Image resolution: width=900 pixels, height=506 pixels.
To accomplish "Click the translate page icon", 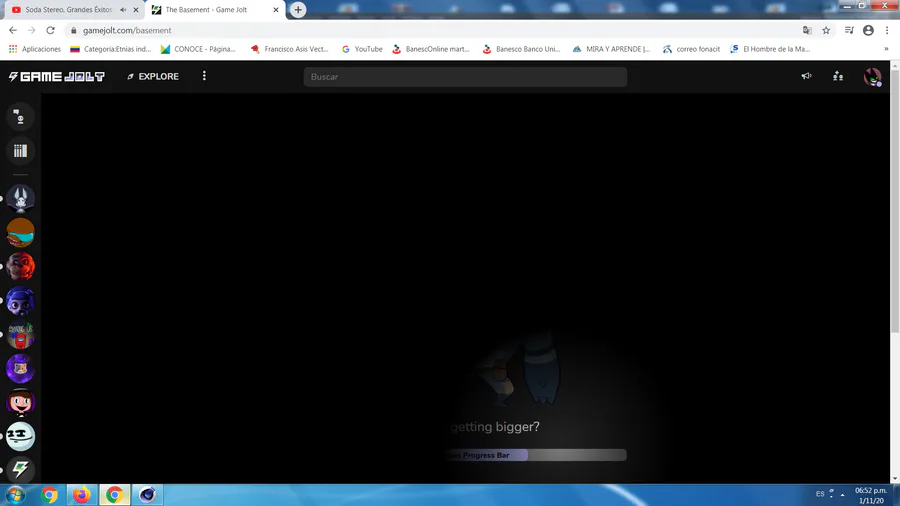I will click(x=807, y=30).
